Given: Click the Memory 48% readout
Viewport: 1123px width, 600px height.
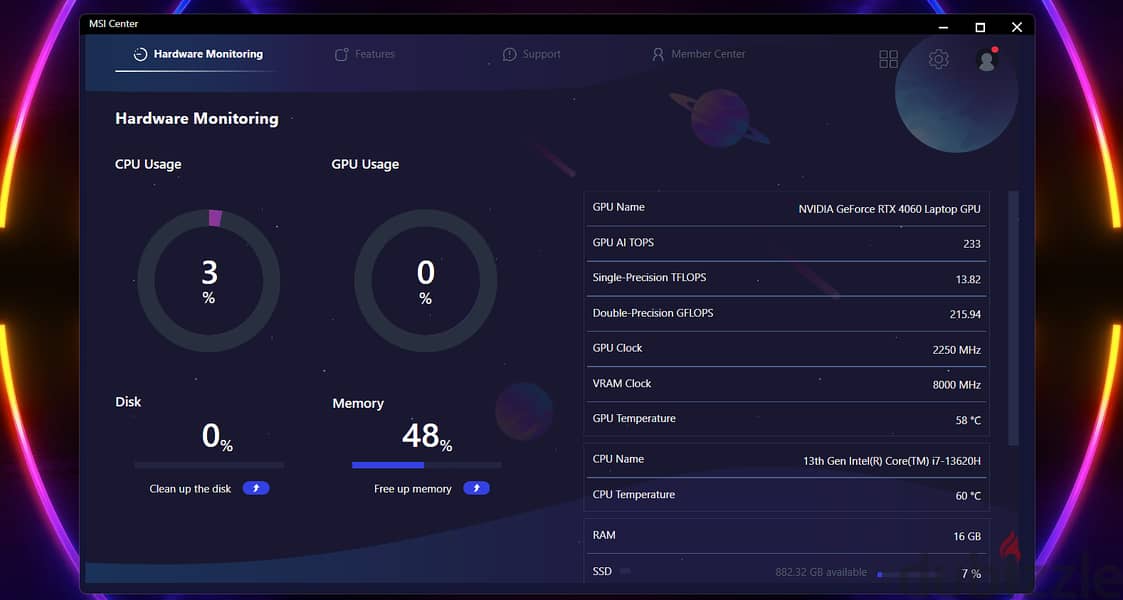Looking at the screenshot, I should click(x=427, y=436).
